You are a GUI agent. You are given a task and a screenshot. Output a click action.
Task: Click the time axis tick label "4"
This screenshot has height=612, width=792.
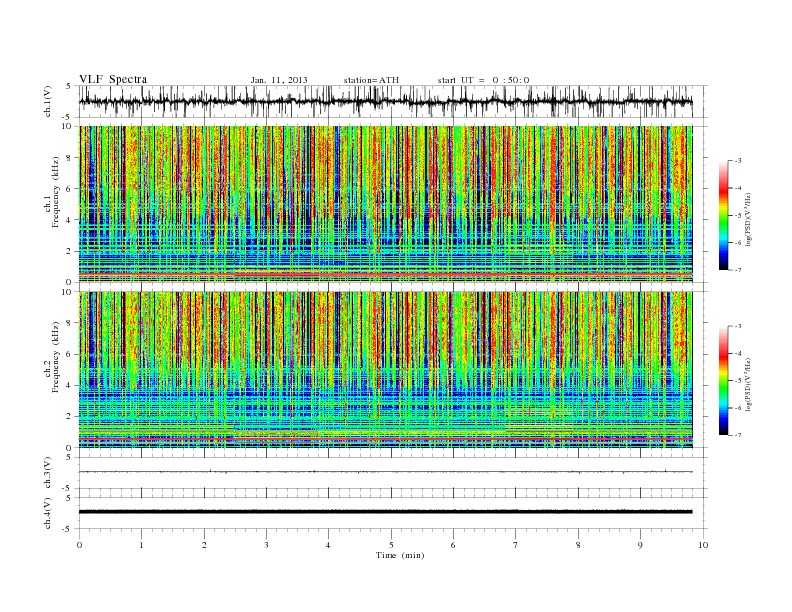[x=328, y=545]
